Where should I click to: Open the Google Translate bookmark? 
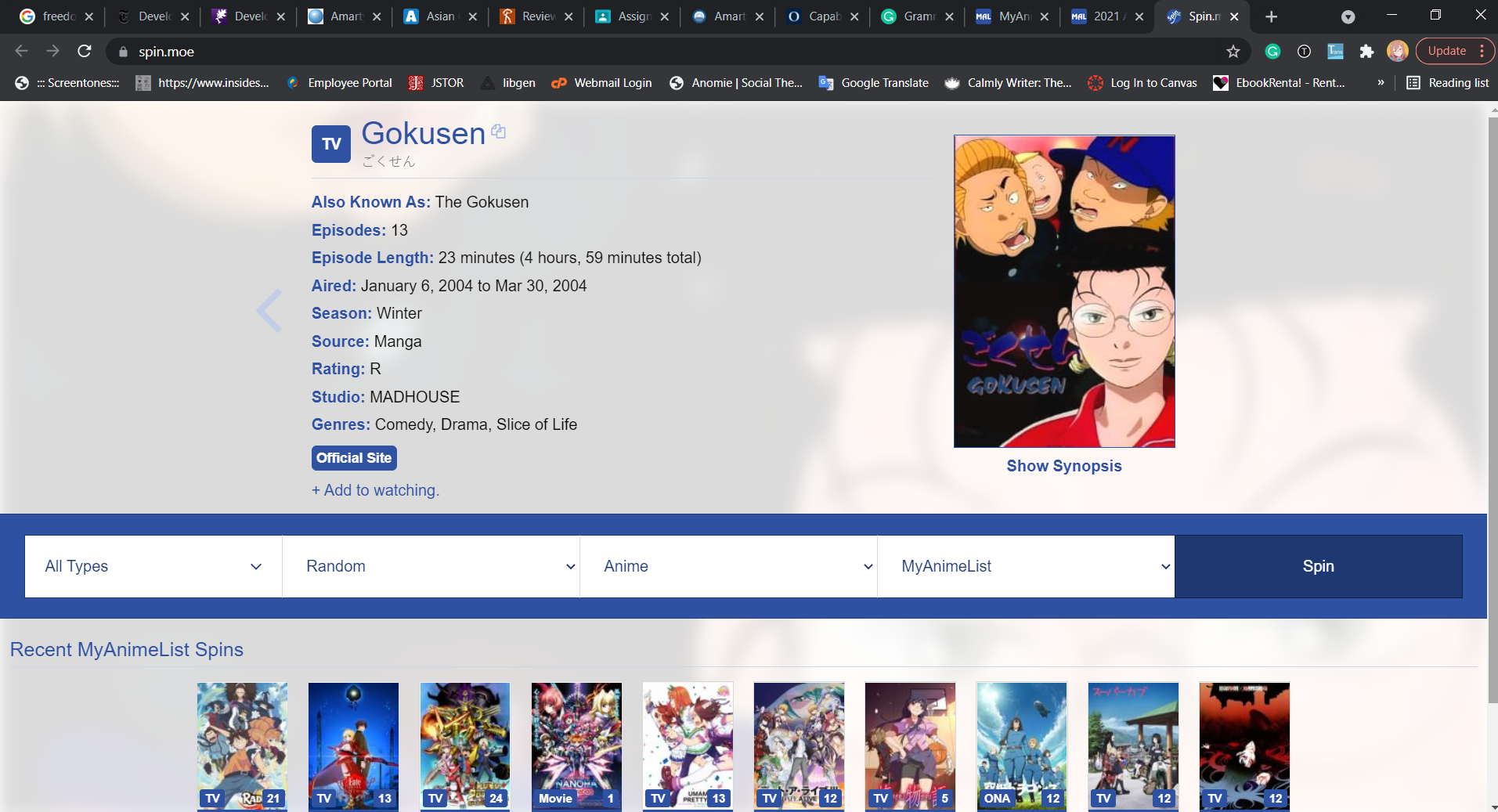pos(873,82)
